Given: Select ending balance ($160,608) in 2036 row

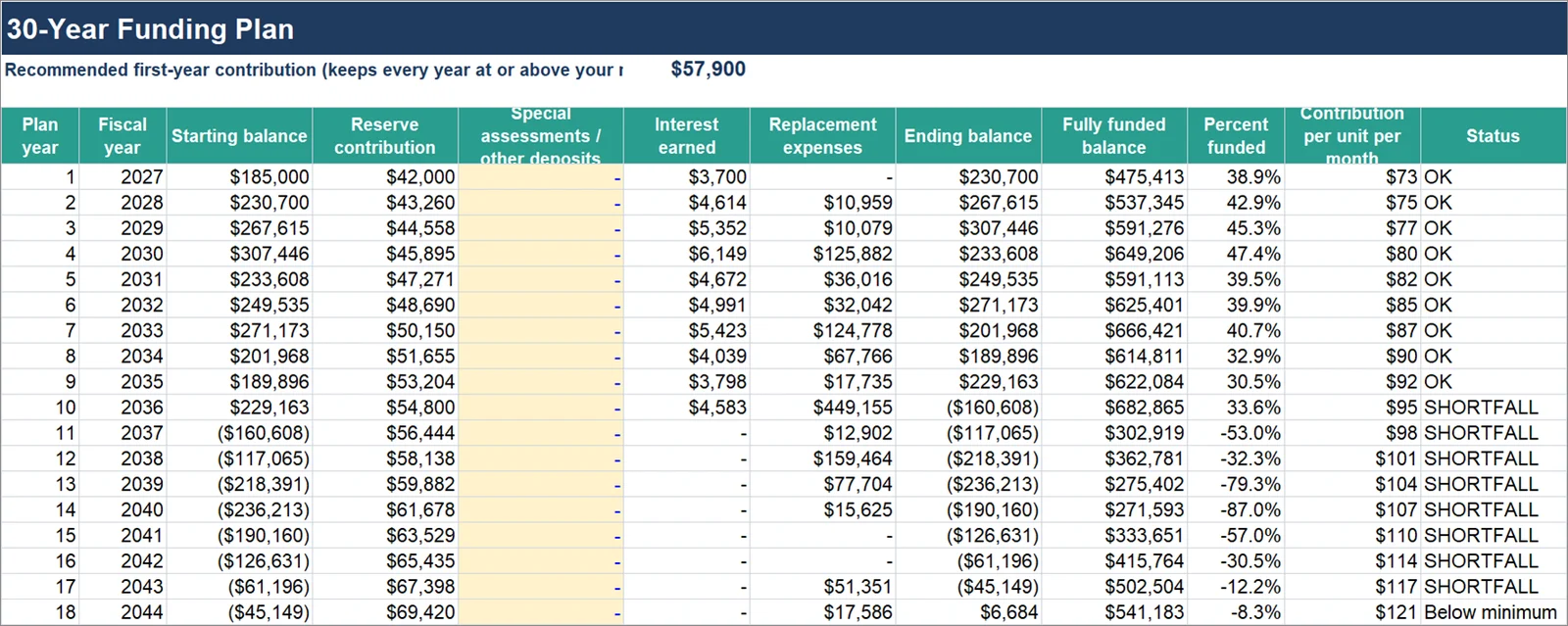Looking at the screenshot, I should point(968,408).
